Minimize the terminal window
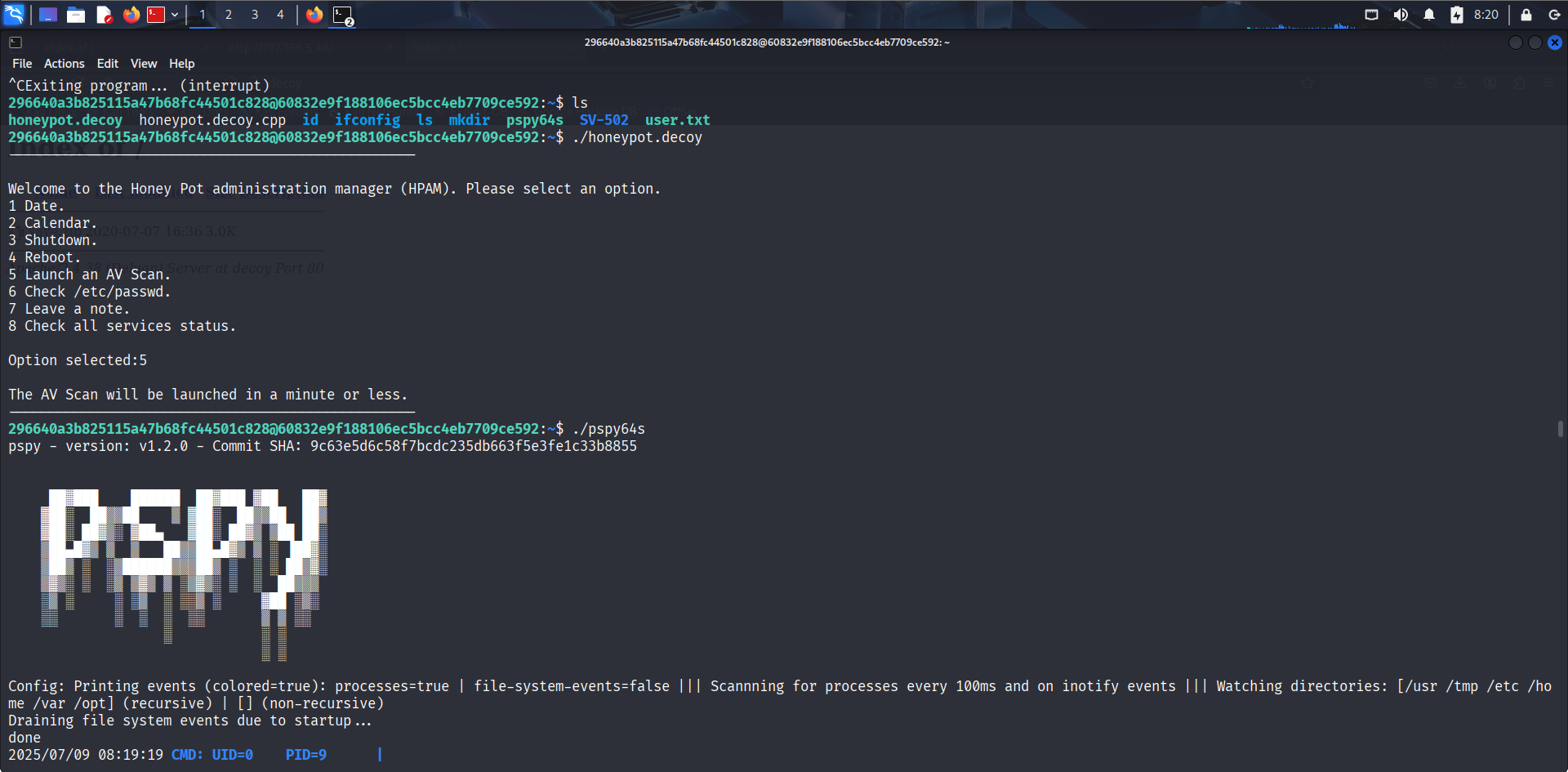This screenshot has width=1568, height=772. pos(1516,42)
